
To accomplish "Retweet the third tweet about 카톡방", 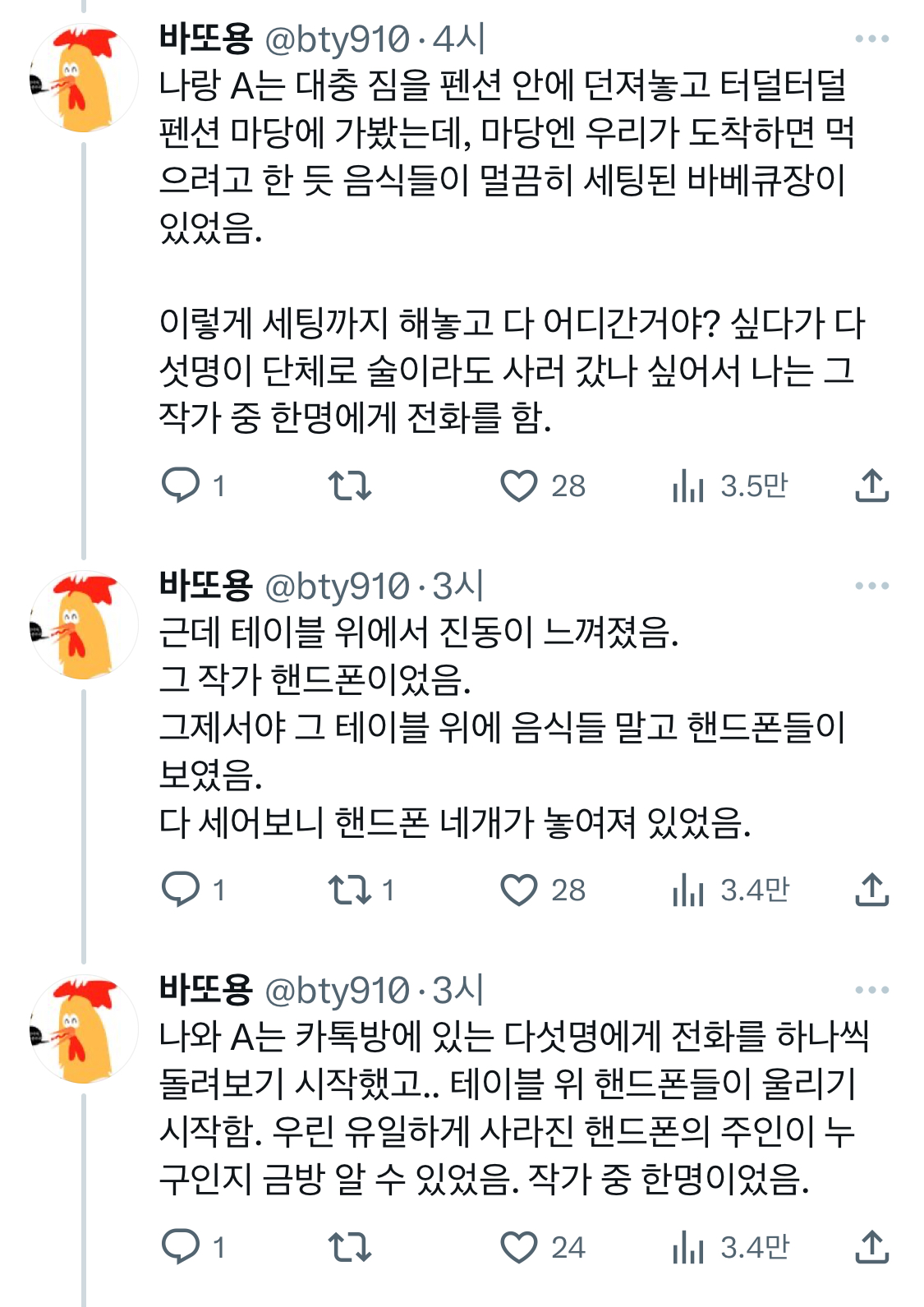I will coord(350,1246).
